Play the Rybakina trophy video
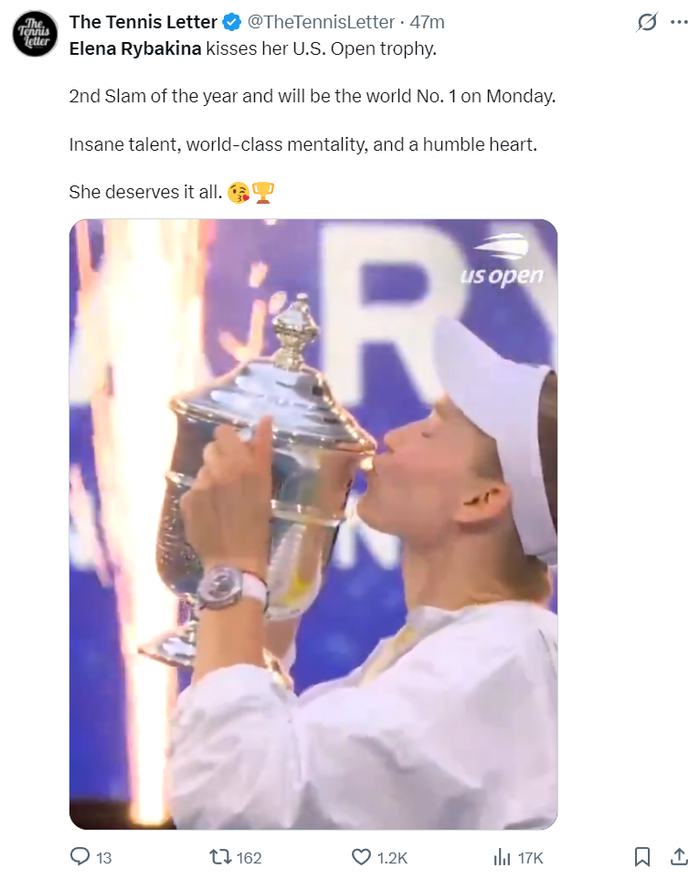Screen dimensions: 700x879 pyautogui.click(x=313, y=524)
